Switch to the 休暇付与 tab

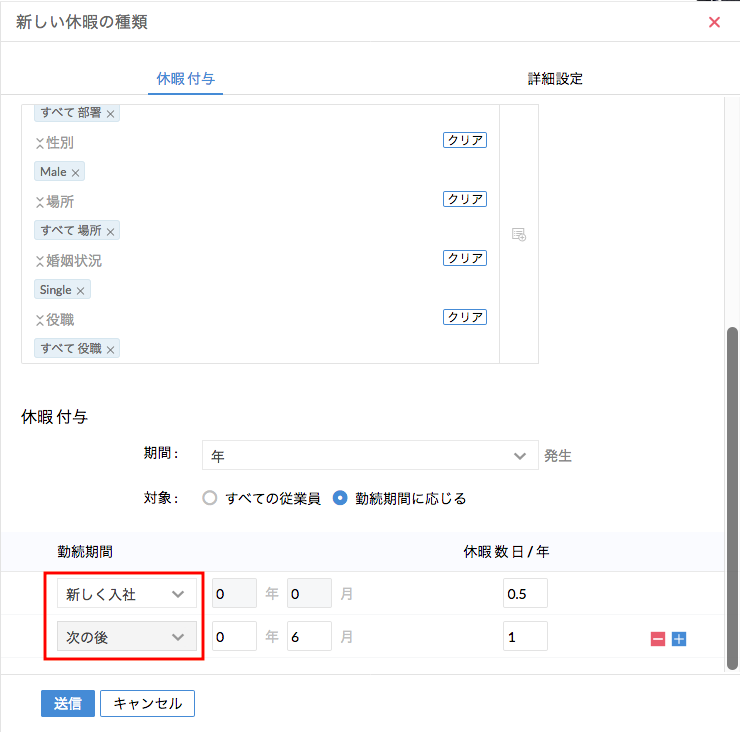click(x=185, y=78)
